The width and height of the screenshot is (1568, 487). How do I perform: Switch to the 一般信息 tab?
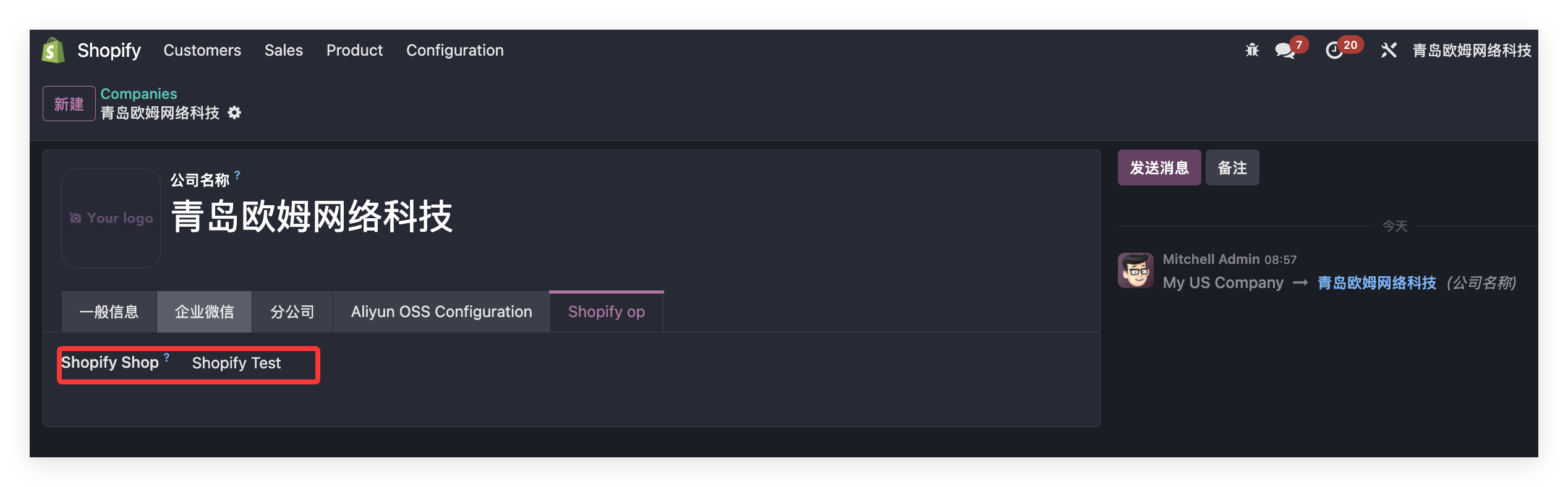point(109,311)
